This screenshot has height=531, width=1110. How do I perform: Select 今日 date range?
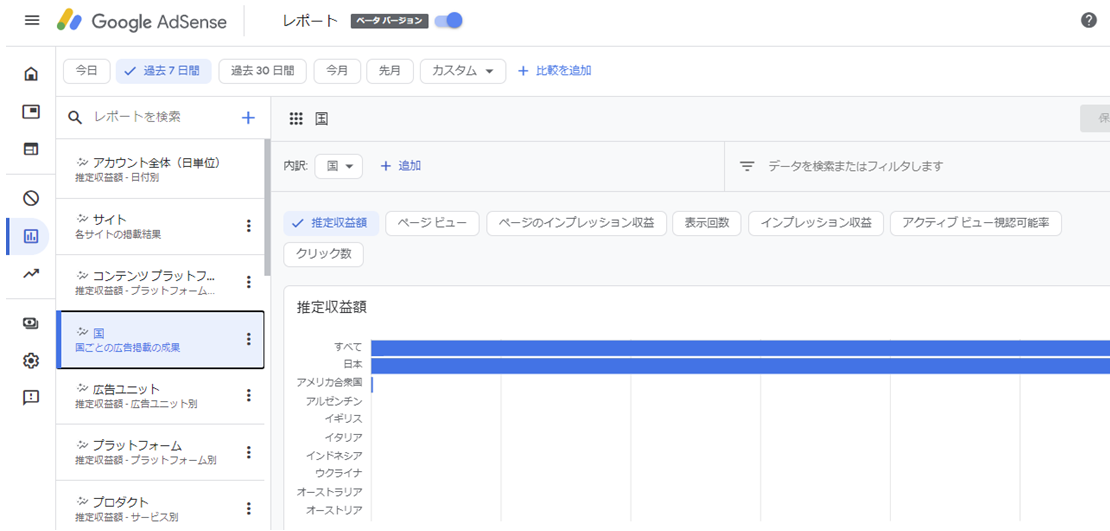pos(86,71)
